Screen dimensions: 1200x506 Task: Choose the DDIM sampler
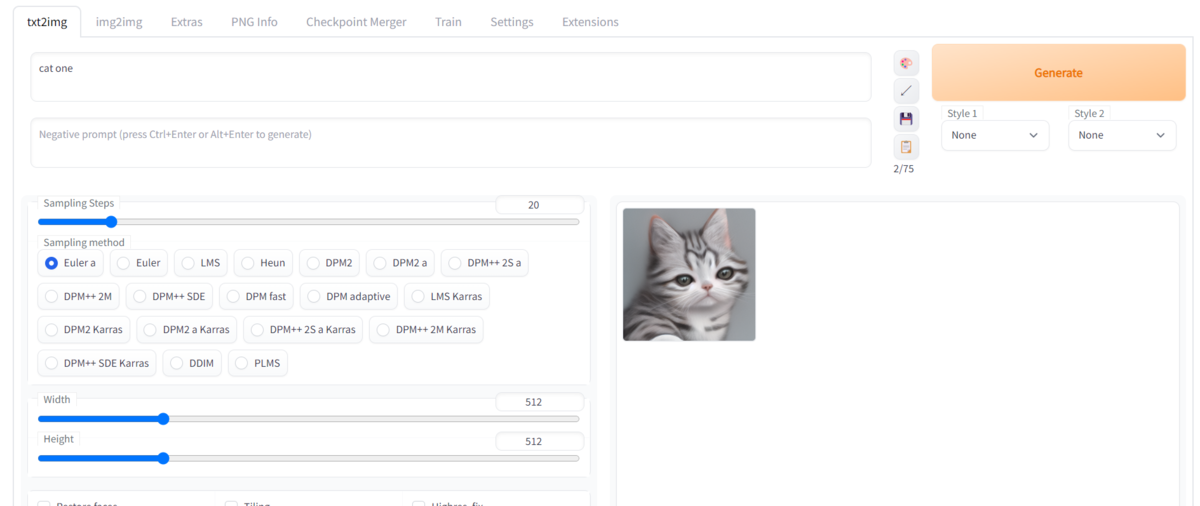point(192,363)
